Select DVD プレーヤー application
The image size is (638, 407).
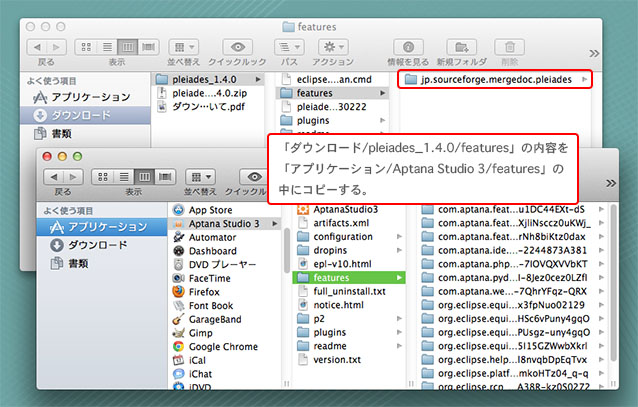click(x=225, y=265)
